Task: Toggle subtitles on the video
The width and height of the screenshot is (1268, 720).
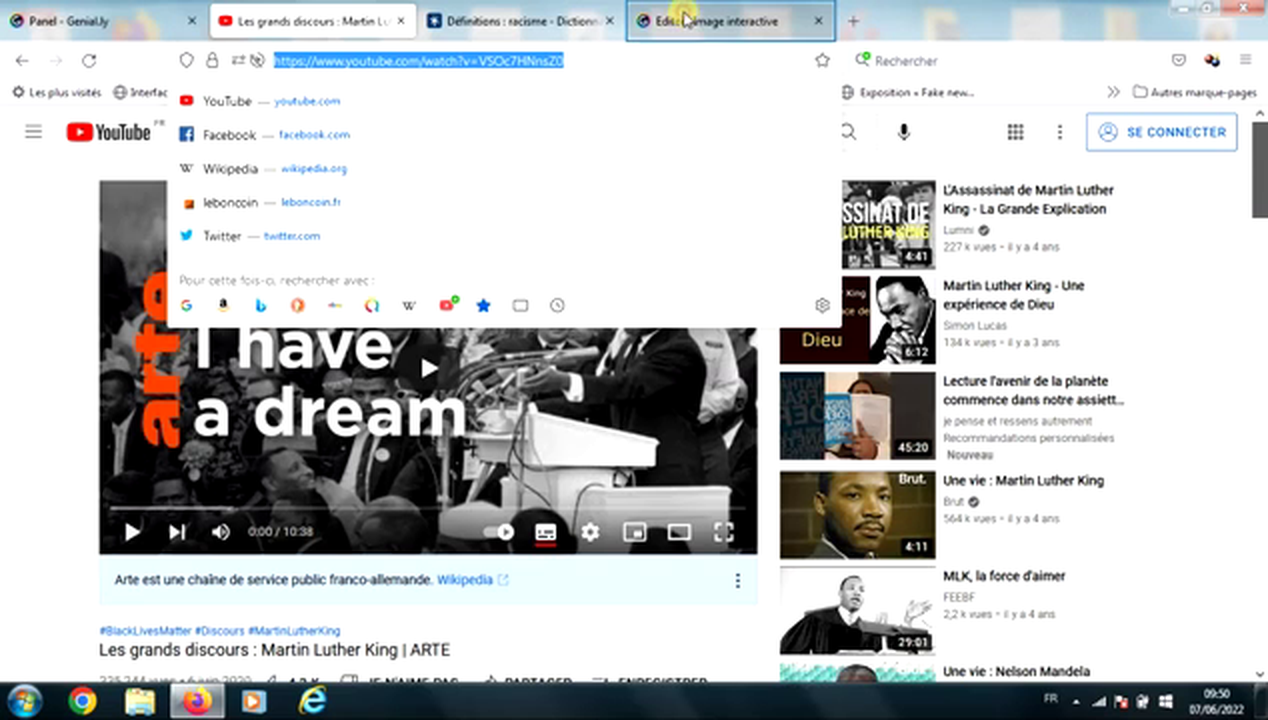Action: pyautogui.click(x=545, y=532)
